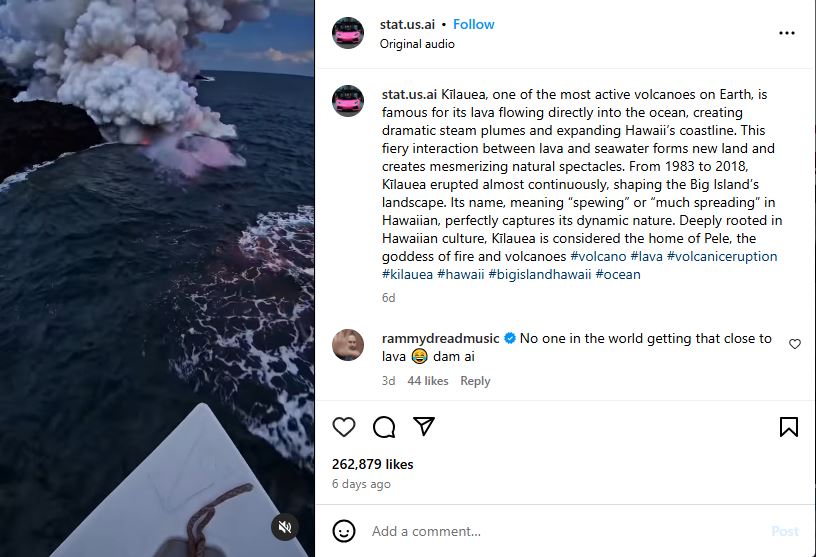Click rammydreadmusic's avatar thumbnail

(x=348, y=344)
